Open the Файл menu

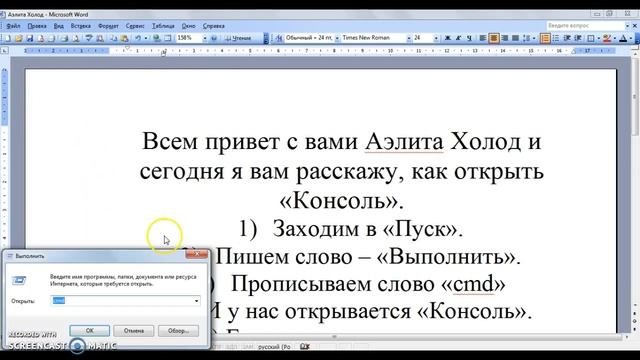13,26
